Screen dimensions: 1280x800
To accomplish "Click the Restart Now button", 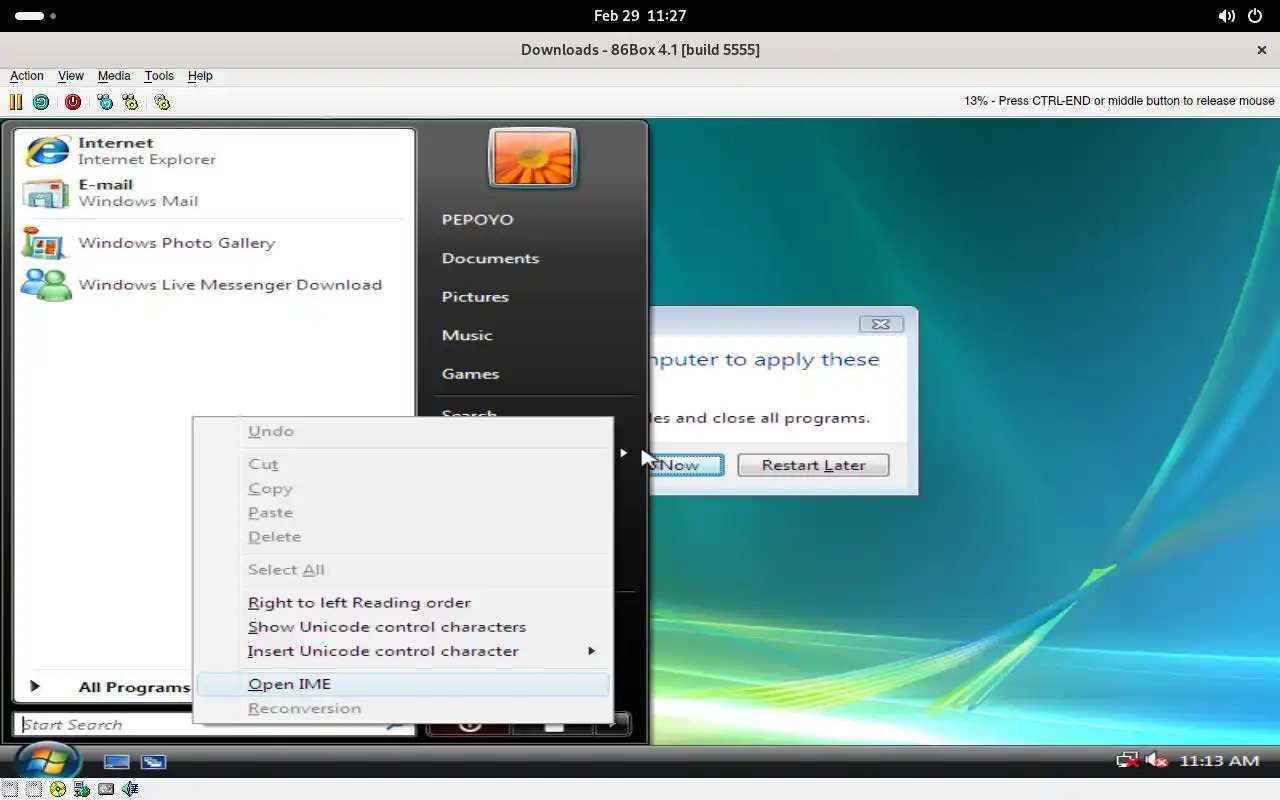I will [686, 465].
